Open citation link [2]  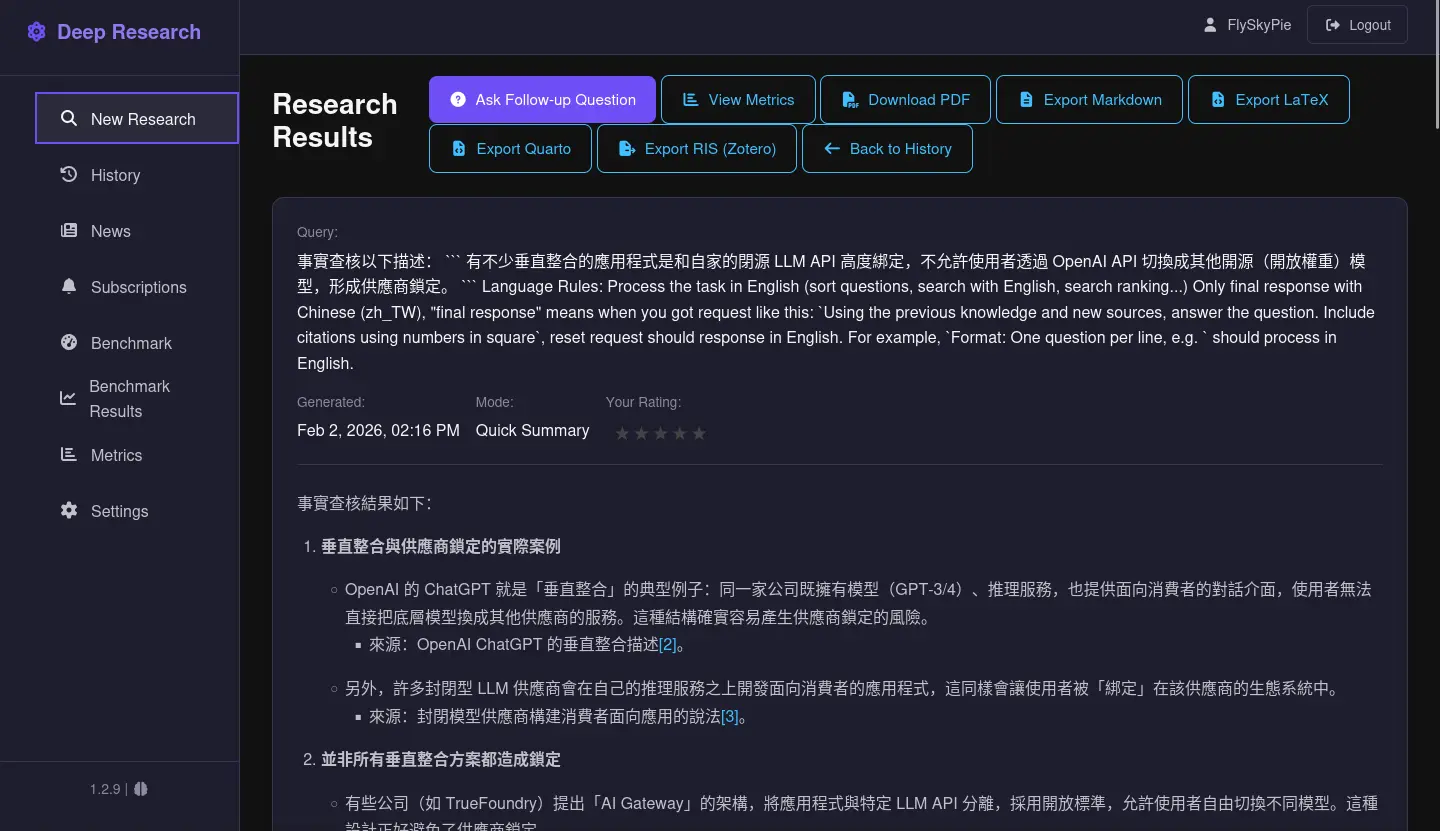pyautogui.click(x=667, y=644)
